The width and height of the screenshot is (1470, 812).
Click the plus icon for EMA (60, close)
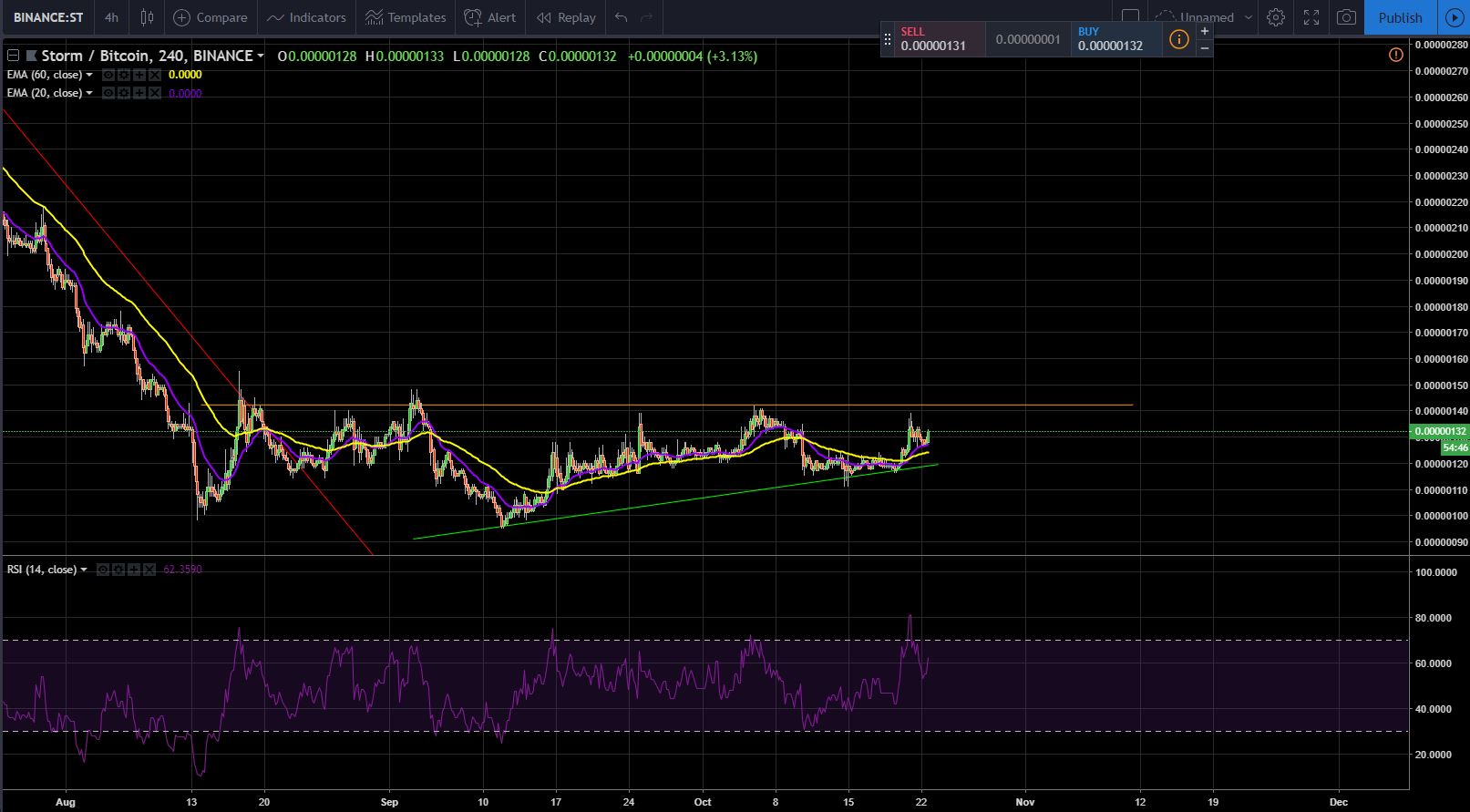pos(139,75)
